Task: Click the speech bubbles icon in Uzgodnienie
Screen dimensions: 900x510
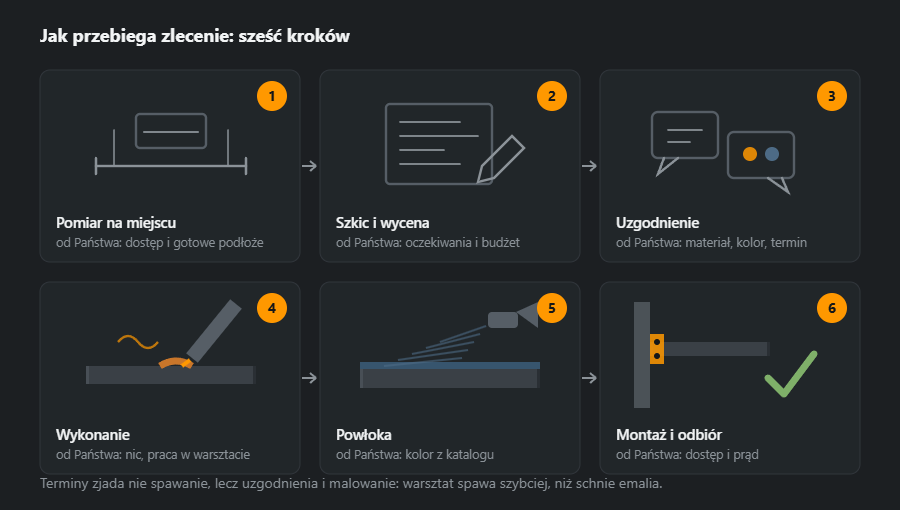Action: [723, 152]
